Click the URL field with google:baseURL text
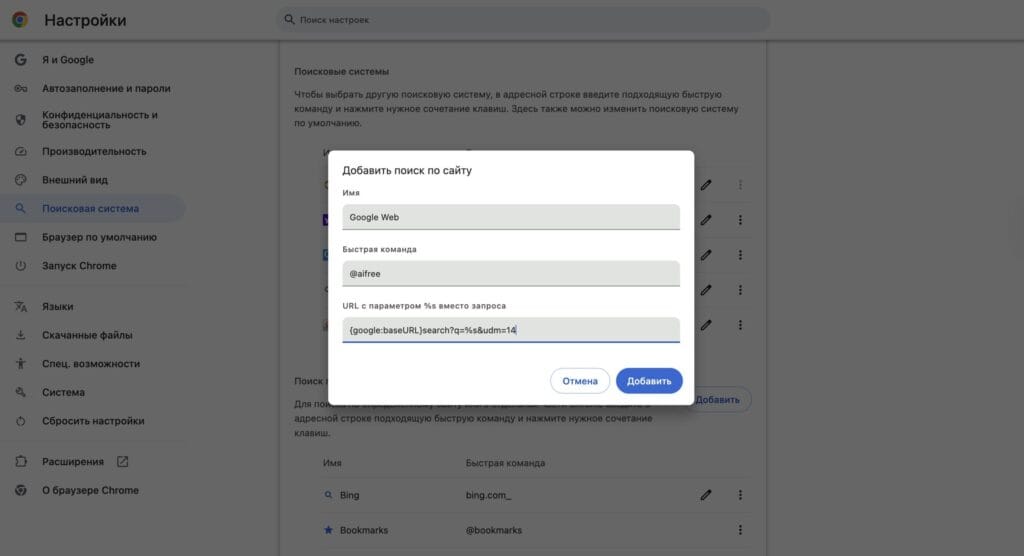Viewport: 1024px width, 556px height. pyautogui.click(x=511, y=330)
